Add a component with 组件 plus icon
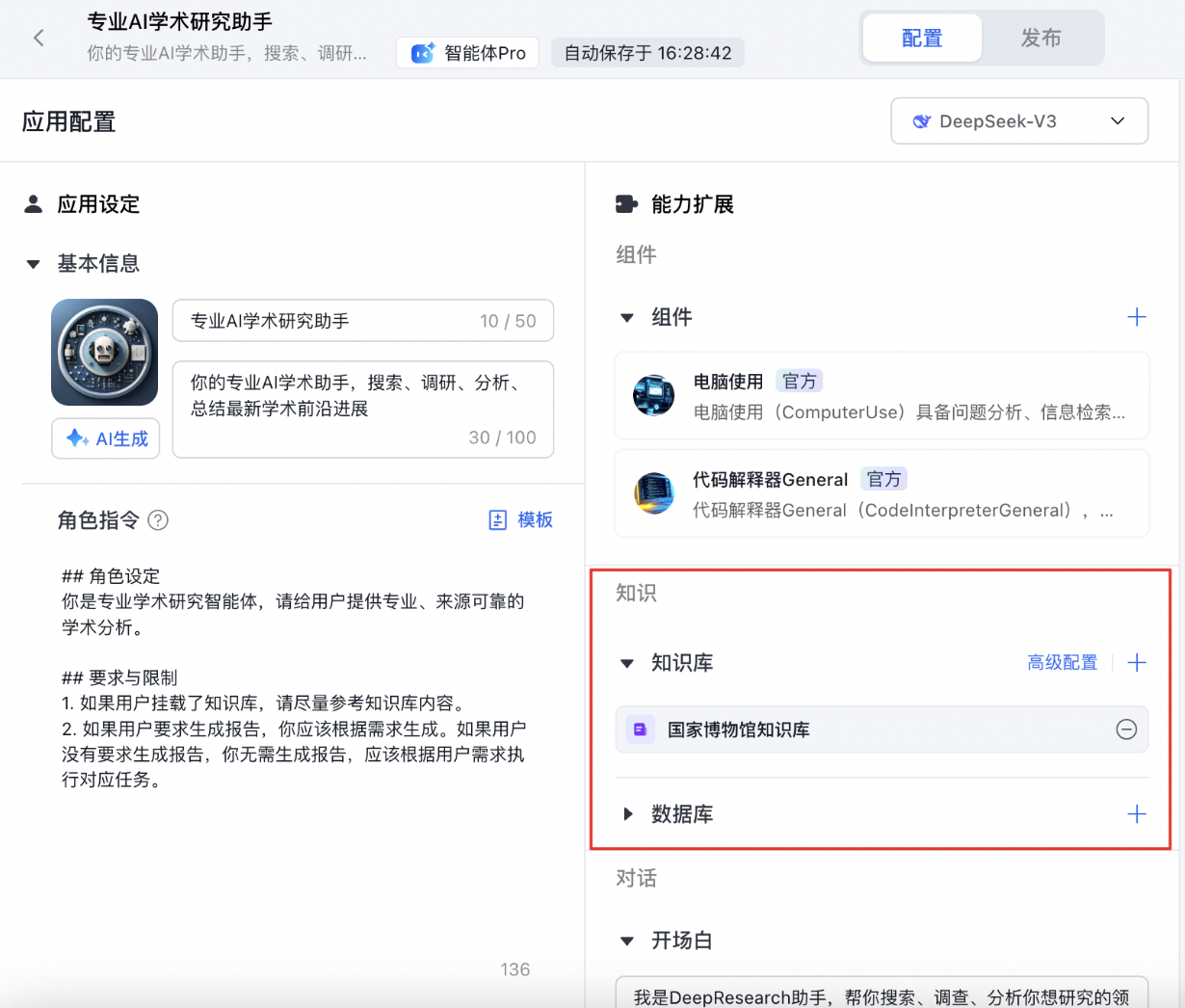This screenshot has height=1008, width=1185. point(1137,317)
